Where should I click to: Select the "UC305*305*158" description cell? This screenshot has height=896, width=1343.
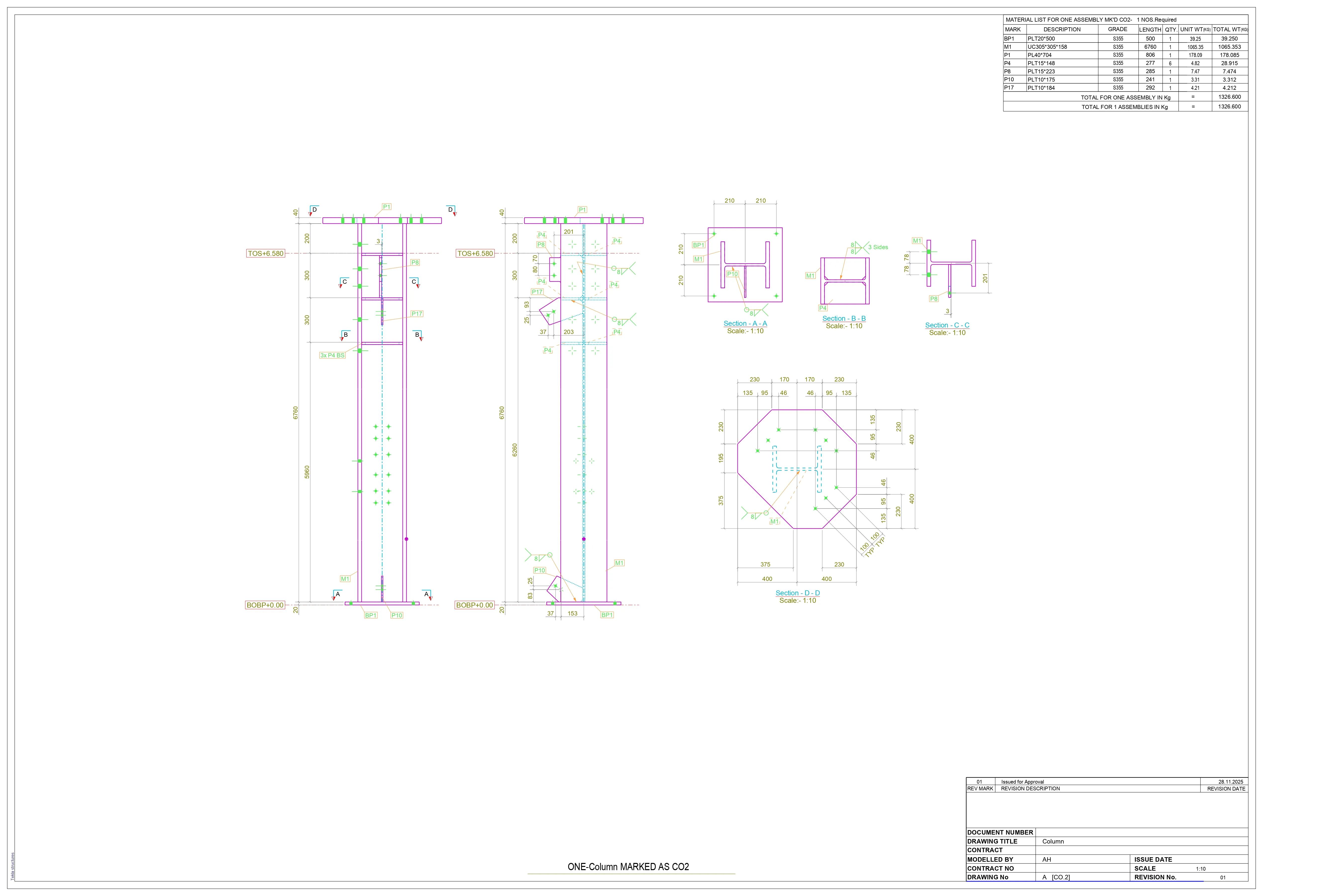1047,47
